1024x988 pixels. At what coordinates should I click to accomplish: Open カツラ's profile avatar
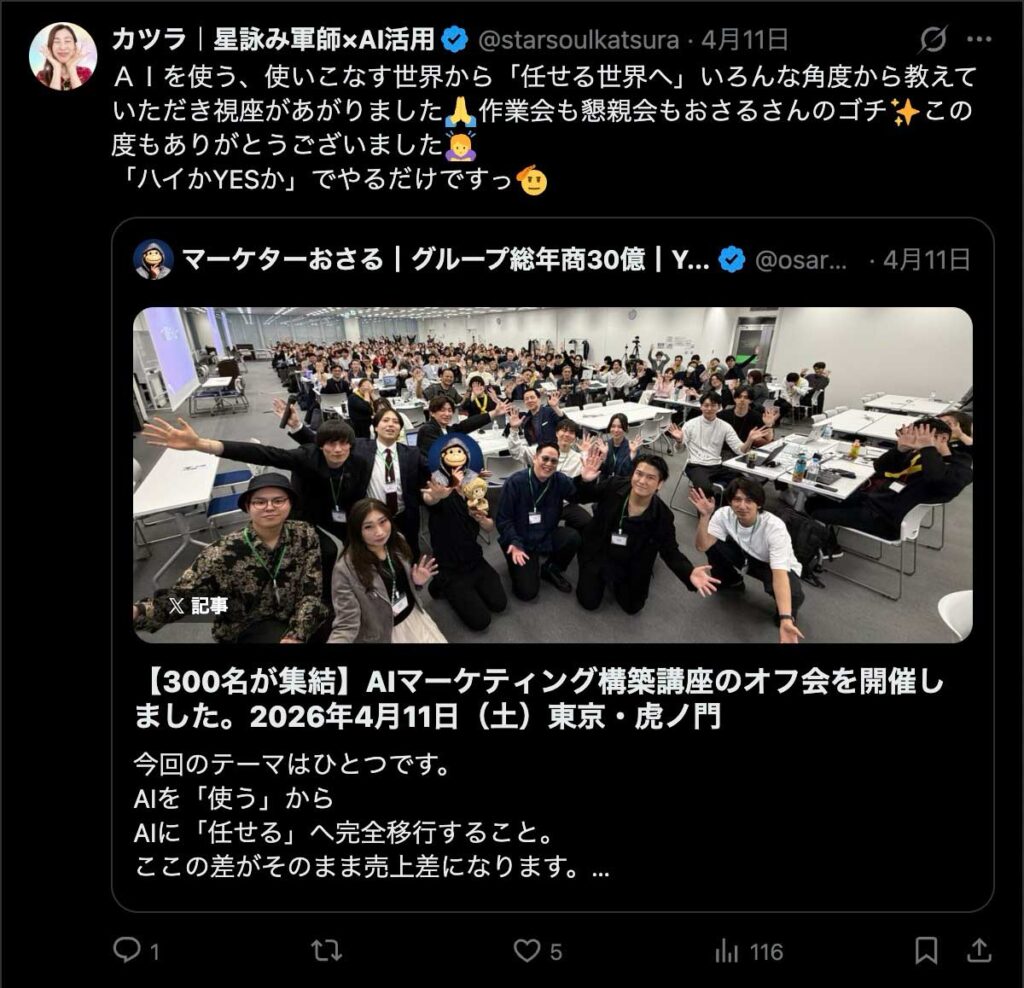63,56
